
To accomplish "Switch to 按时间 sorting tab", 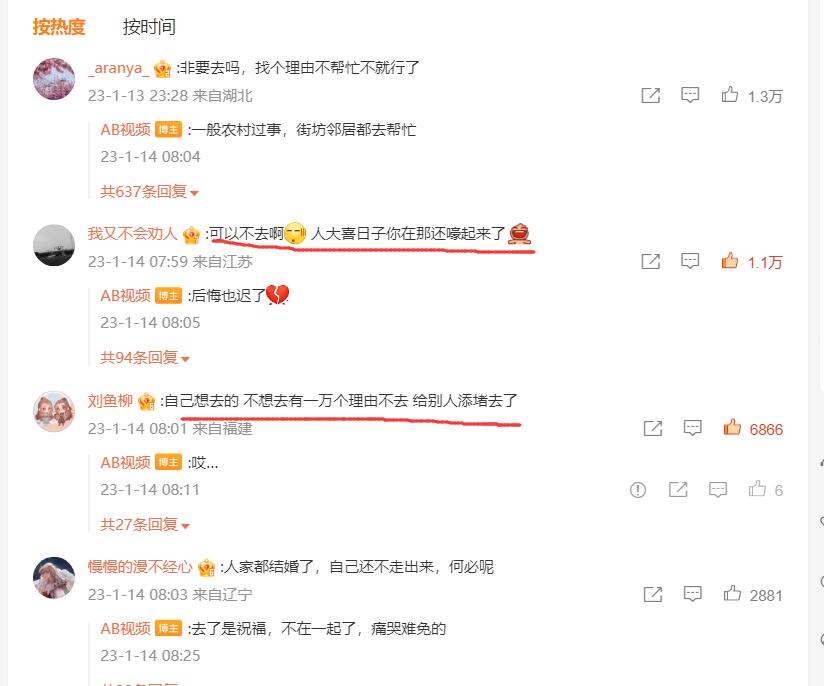I will click(149, 27).
